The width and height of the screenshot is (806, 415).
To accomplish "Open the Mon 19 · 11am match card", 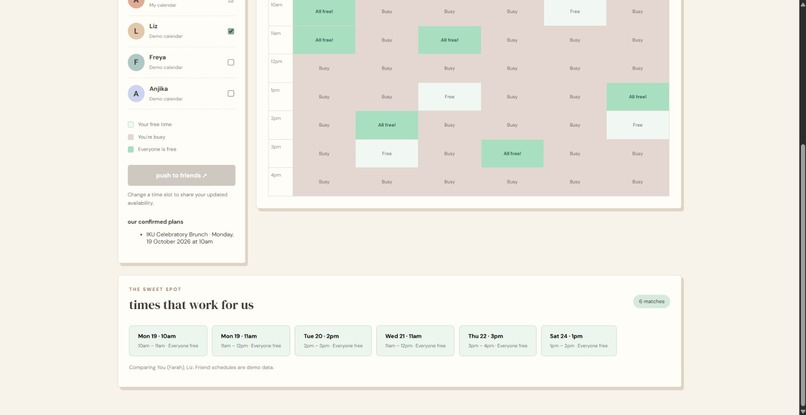I will pyautogui.click(x=251, y=340).
